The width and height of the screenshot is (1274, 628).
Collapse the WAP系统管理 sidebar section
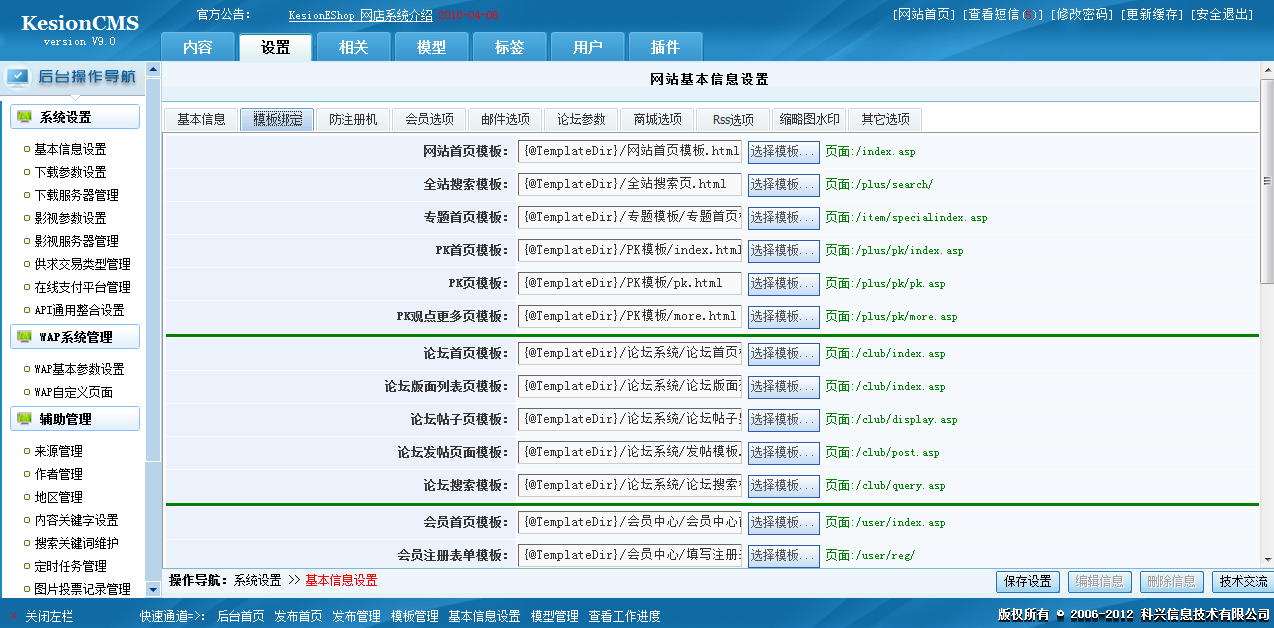[75, 337]
